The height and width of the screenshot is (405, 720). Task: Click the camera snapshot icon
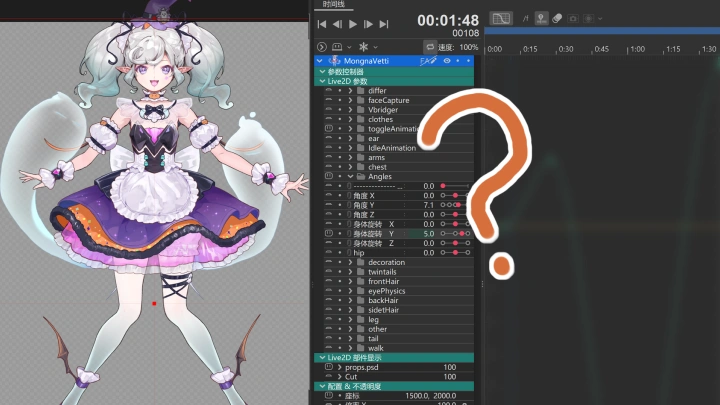(x=573, y=19)
